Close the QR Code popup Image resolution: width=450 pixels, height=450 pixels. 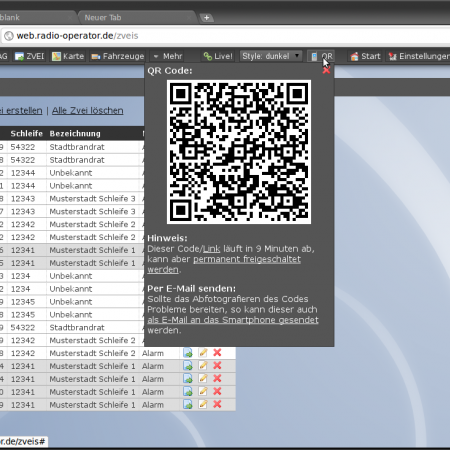point(326,70)
